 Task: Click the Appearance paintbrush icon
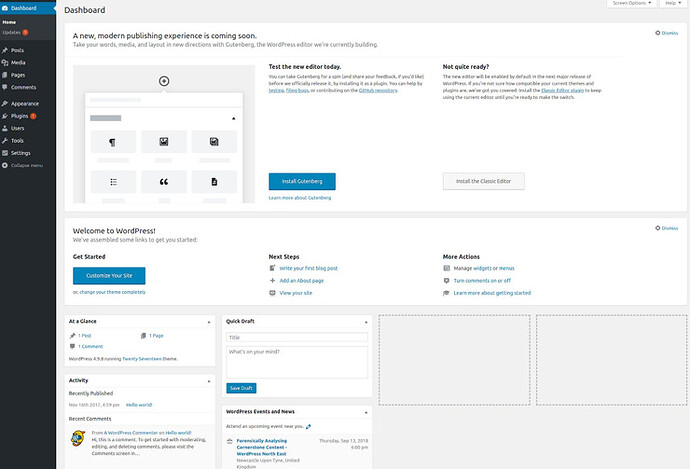tap(5, 103)
